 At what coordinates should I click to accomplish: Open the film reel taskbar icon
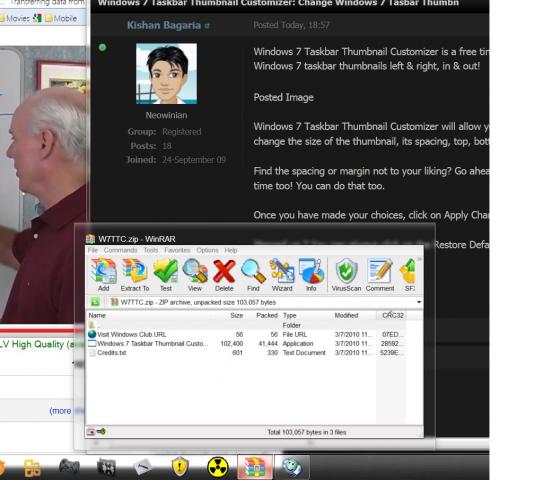click(x=106, y=467)
